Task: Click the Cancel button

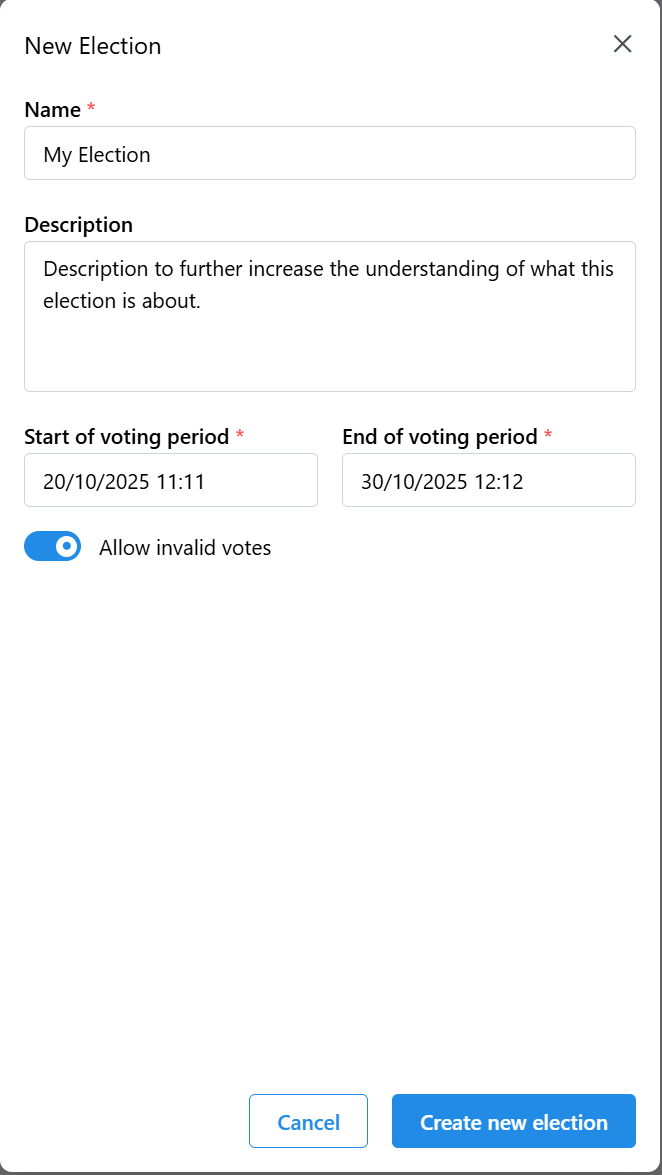Action: click(x=308, y=1121)
